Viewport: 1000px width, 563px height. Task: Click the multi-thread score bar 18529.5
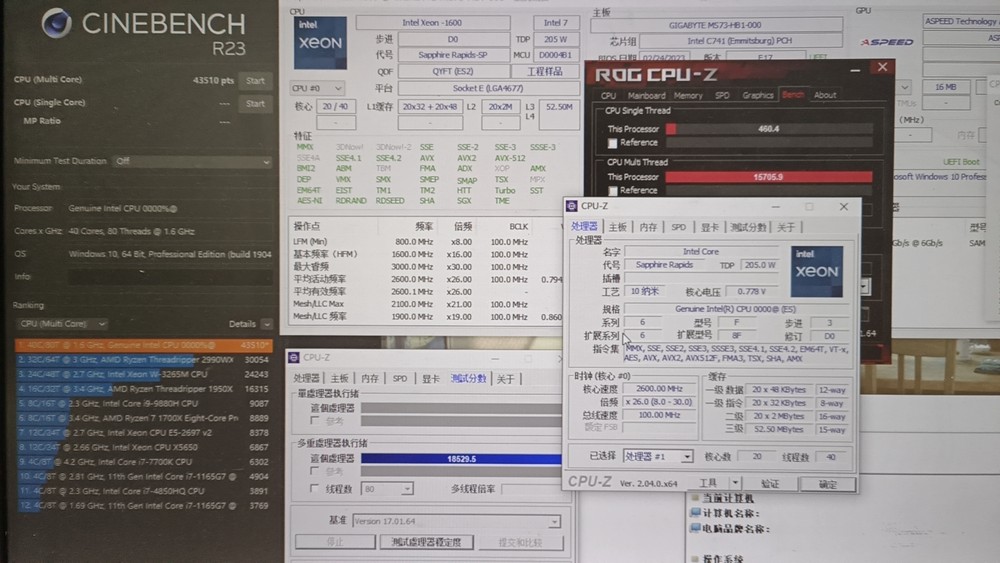pyautogui.click(x=461, y=458)
